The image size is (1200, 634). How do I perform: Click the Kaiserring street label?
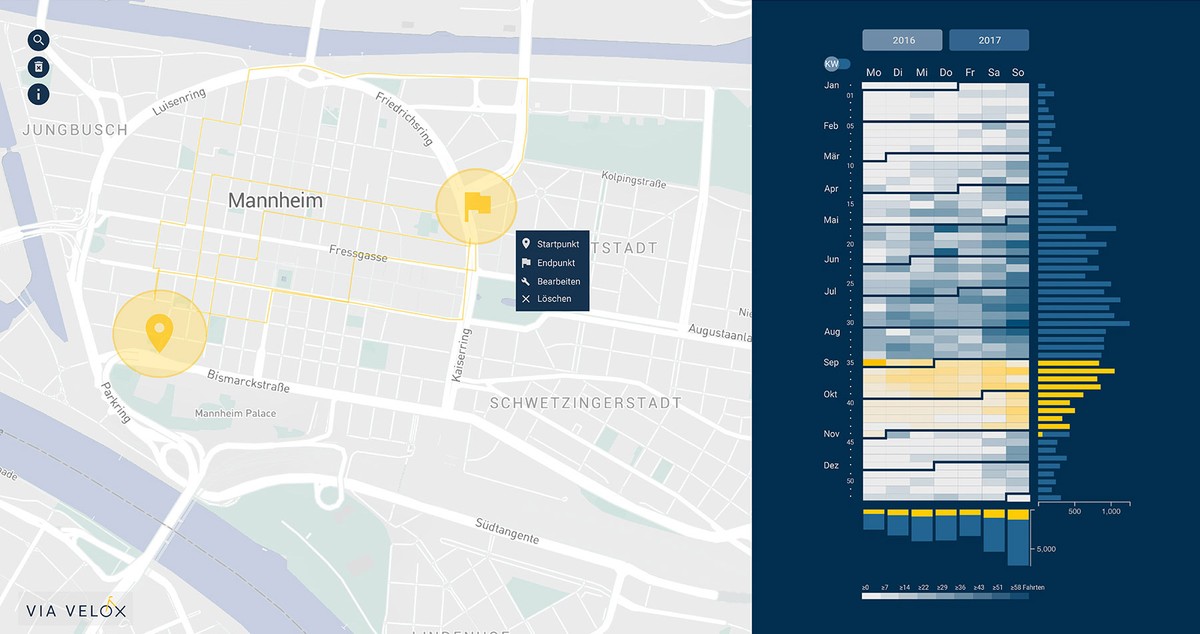point(462,353)
